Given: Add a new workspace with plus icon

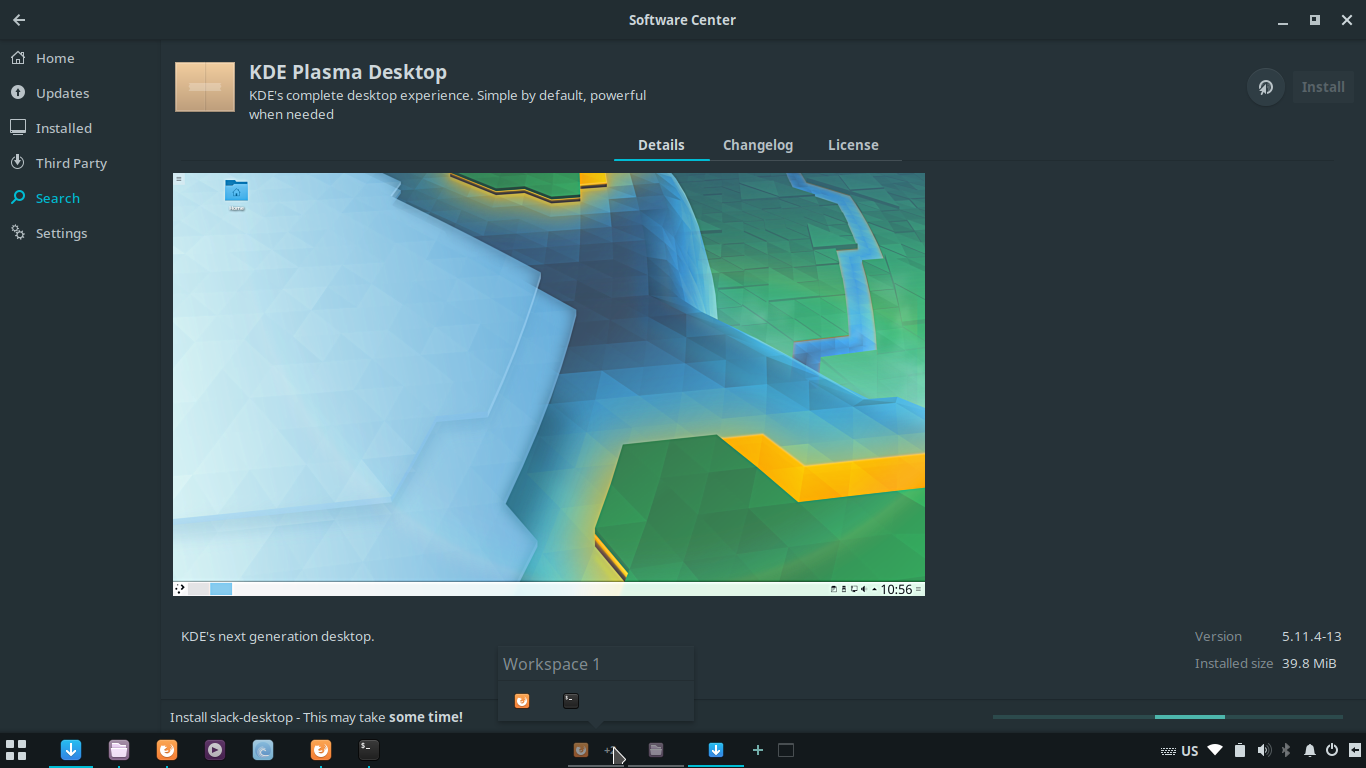Looking at the screenshot, I should 758,750.
